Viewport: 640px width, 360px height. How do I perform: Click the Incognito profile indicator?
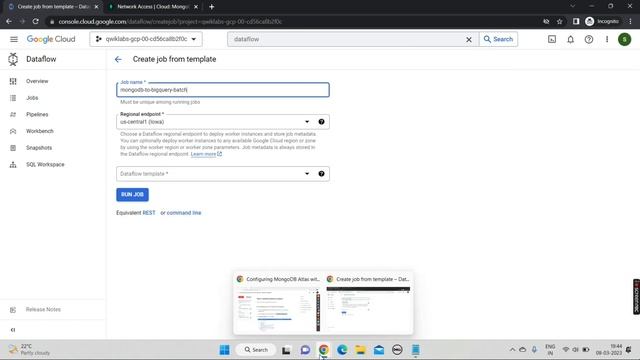pyautogui.click(x=602, y=21)
